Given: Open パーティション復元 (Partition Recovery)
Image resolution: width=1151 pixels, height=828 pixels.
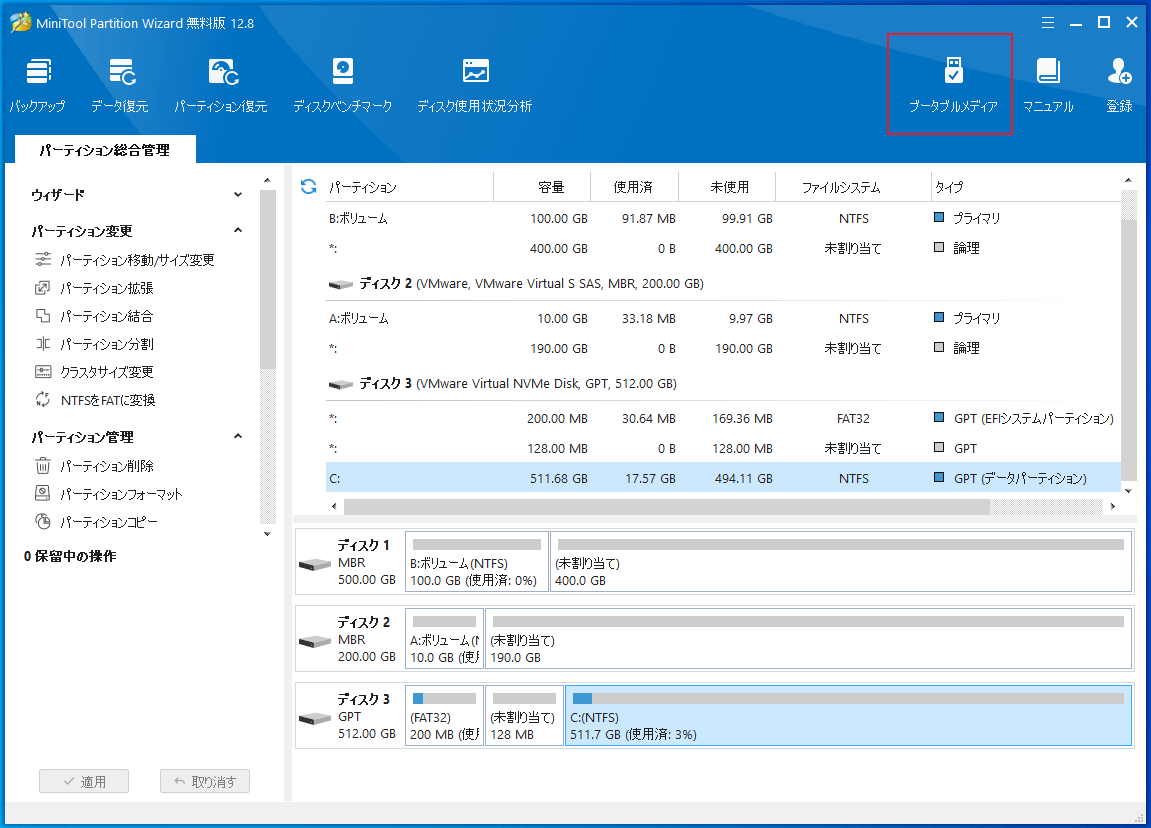Looking at the screenshot, I should pyautogui.click(x=221, y=85).
